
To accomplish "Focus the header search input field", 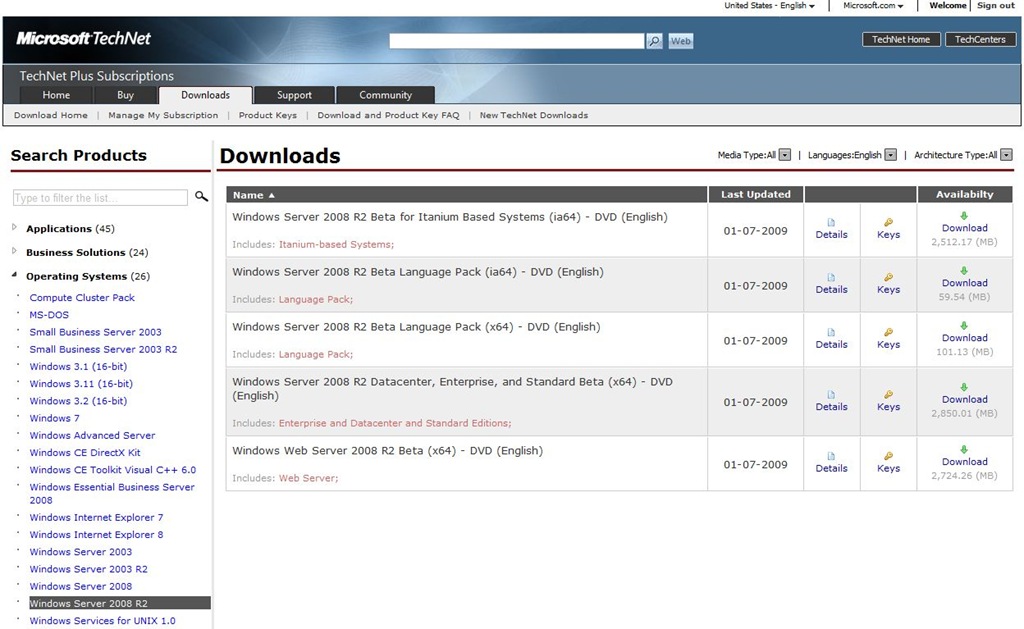I will pyautogui.click(x=517, y=41).
